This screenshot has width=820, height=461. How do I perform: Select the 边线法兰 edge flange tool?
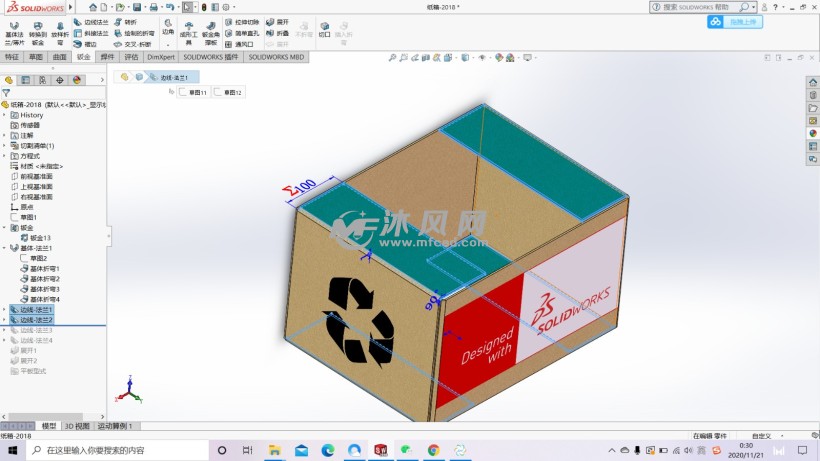point(91,22)
